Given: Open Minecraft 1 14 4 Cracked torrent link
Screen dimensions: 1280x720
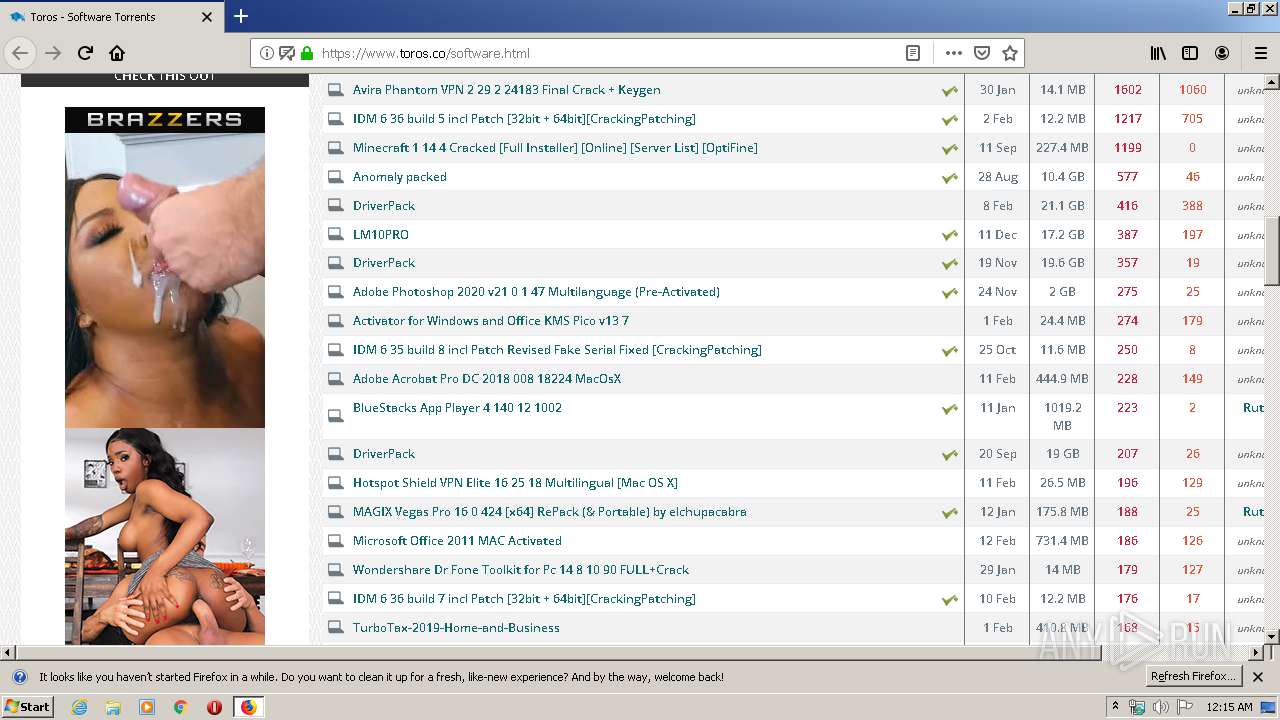Looking at the screenshot, I should [555, 148].
